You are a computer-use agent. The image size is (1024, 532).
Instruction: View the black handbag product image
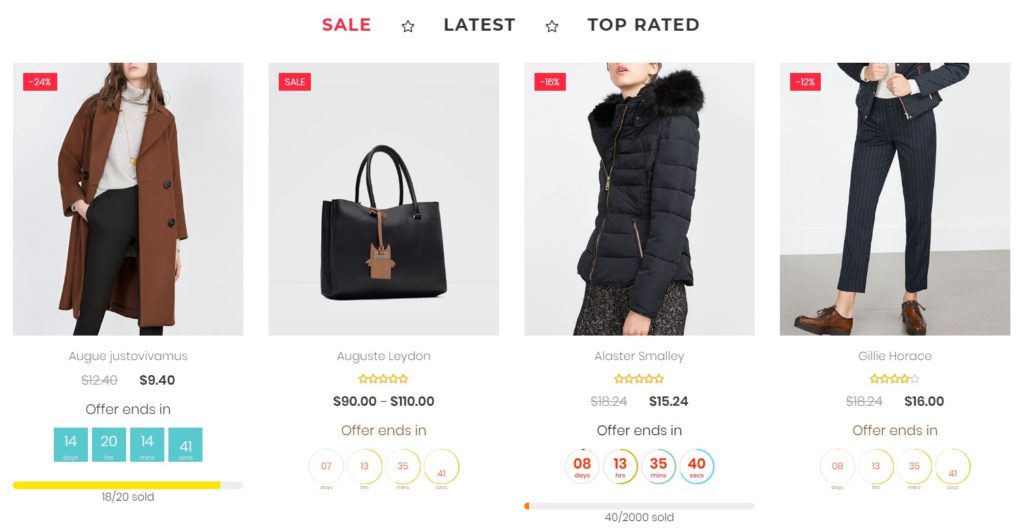(x=383, y=199)
